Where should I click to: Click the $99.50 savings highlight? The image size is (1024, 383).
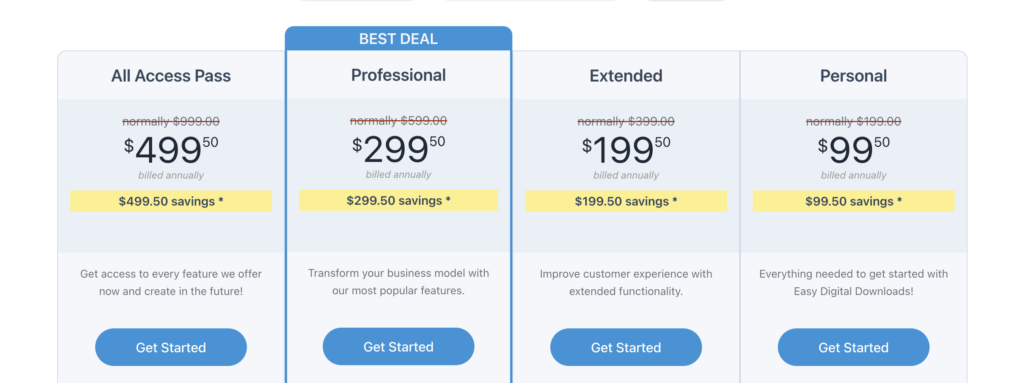854,201
